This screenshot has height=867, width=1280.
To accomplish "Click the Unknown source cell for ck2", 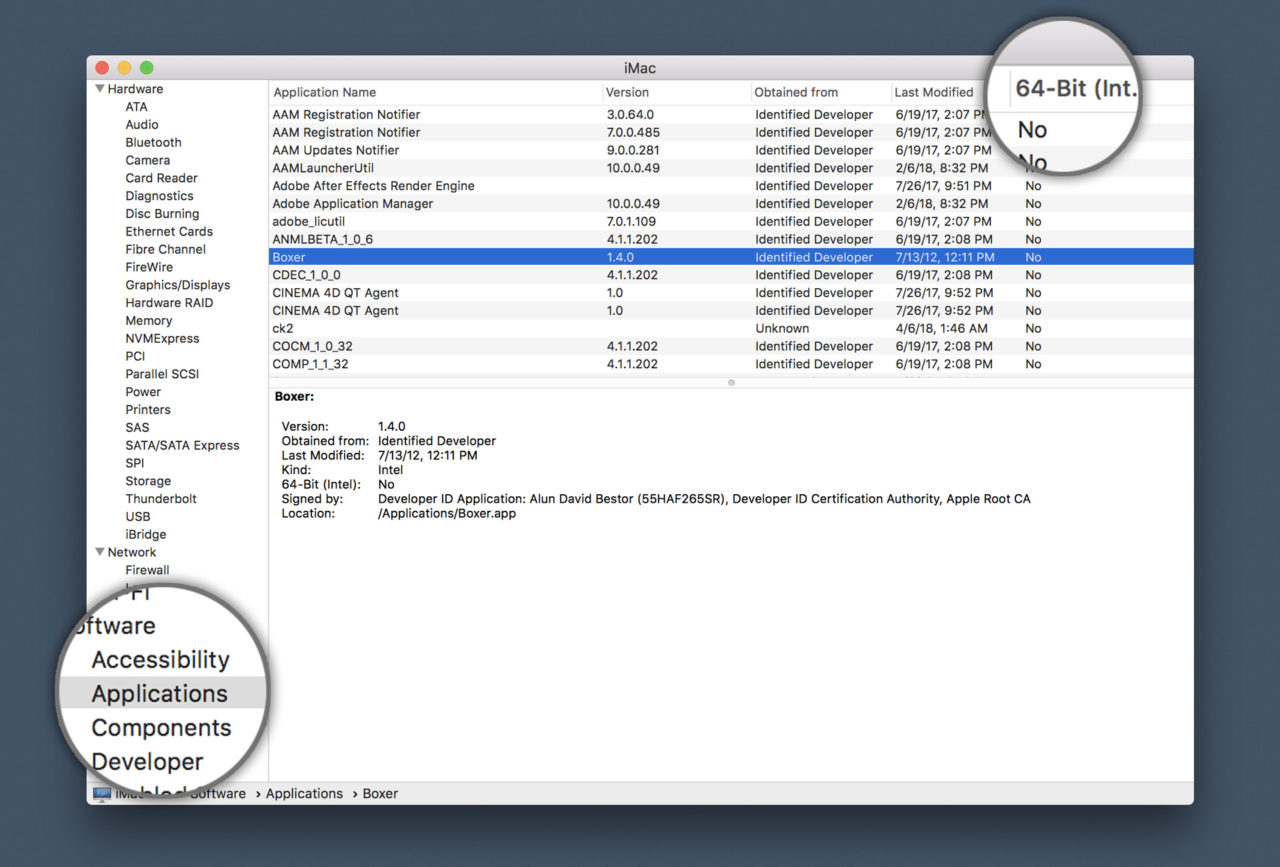I will (782, 328).
